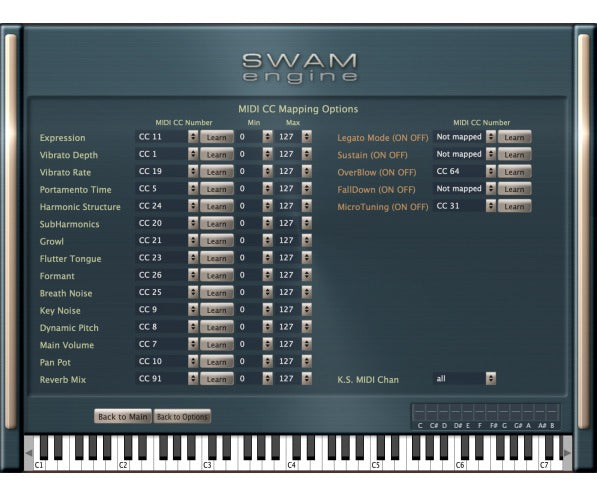
Task: Select the Flutter Tongue CC 23 field
Action: 162,258
